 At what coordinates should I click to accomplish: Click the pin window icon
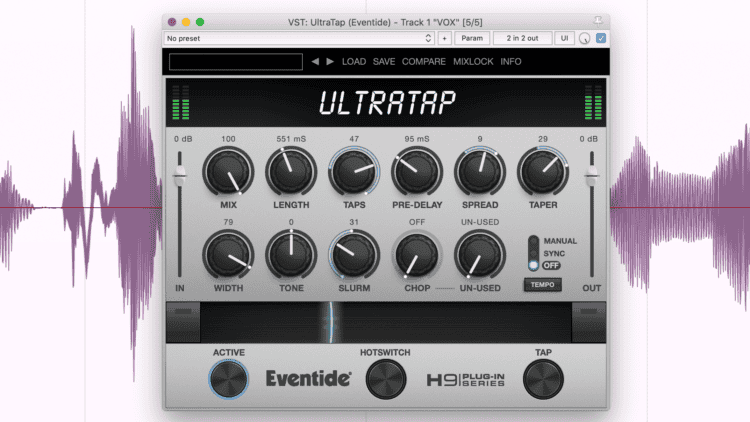tap(598, 21)
